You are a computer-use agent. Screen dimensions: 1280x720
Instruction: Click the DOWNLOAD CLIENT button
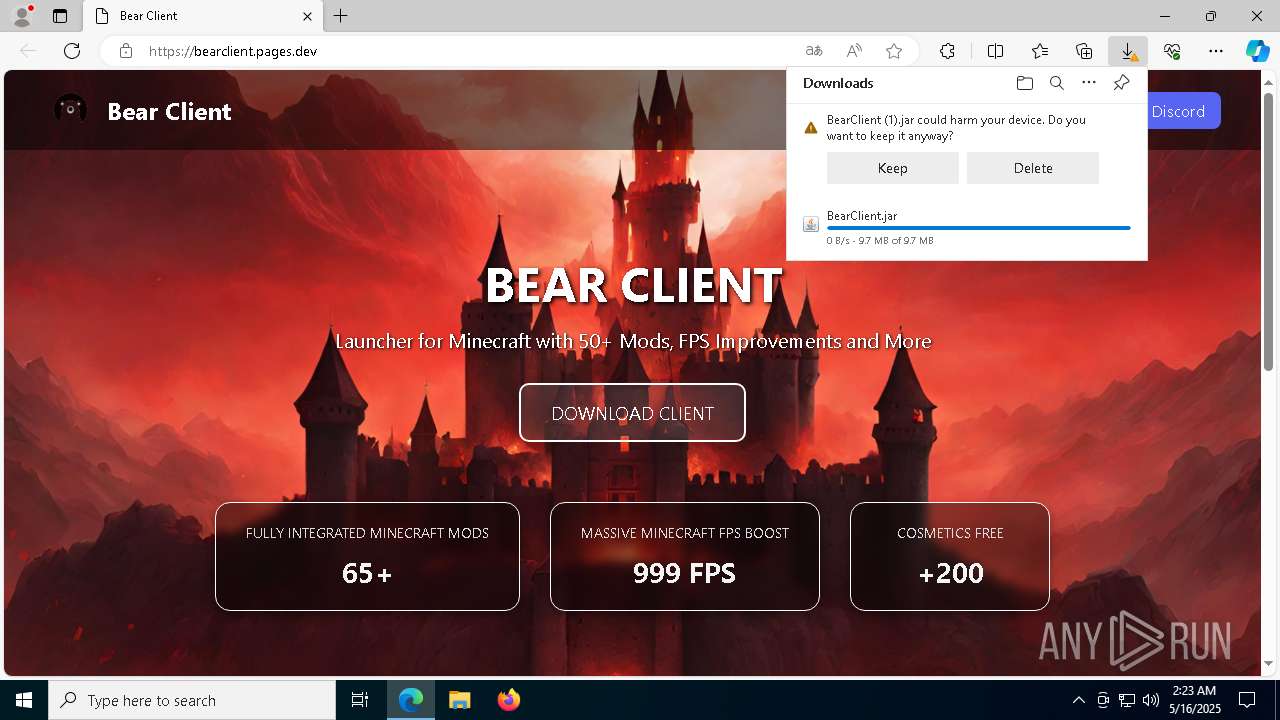pyautogui.click(x=632, y=412)
